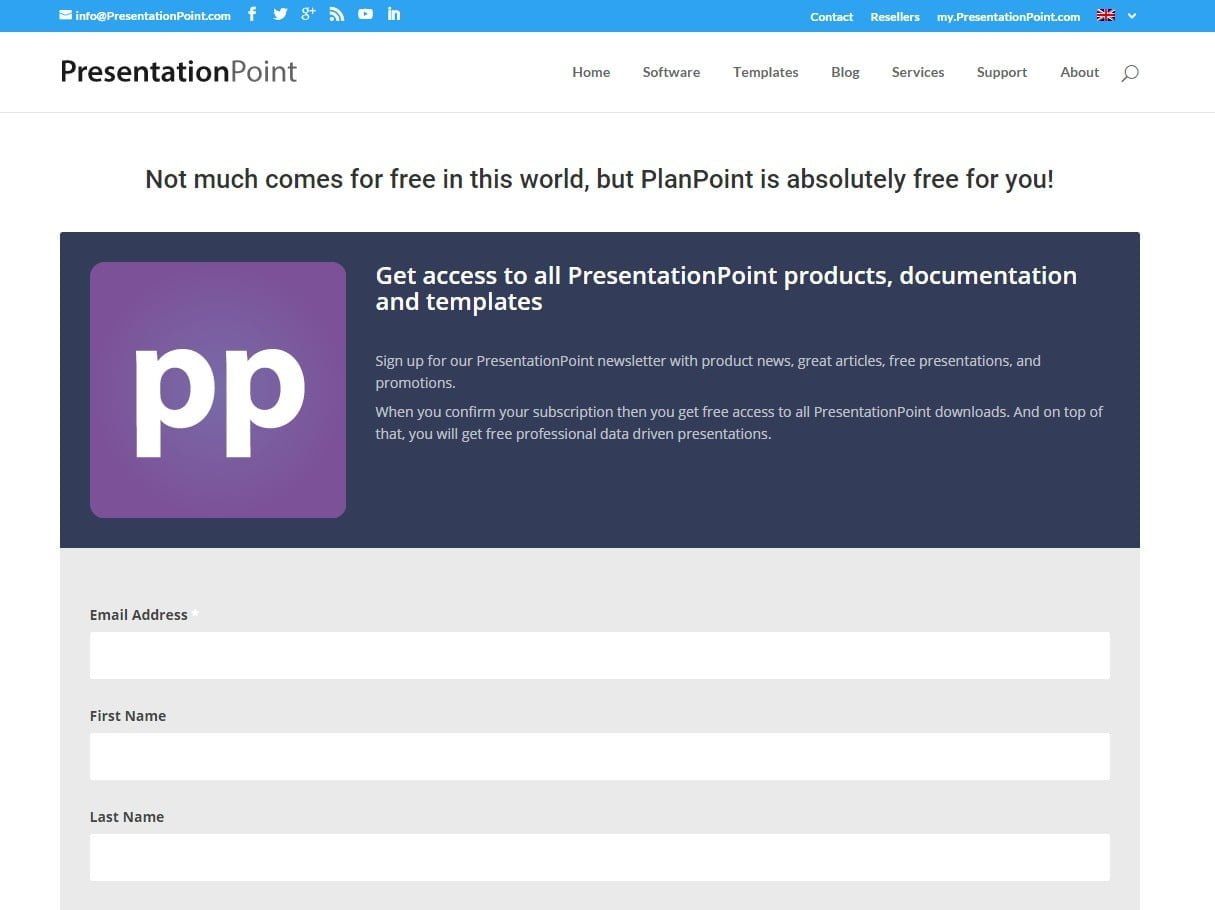
Task: Open the LinkedIn icon
Action: point(394,14)
